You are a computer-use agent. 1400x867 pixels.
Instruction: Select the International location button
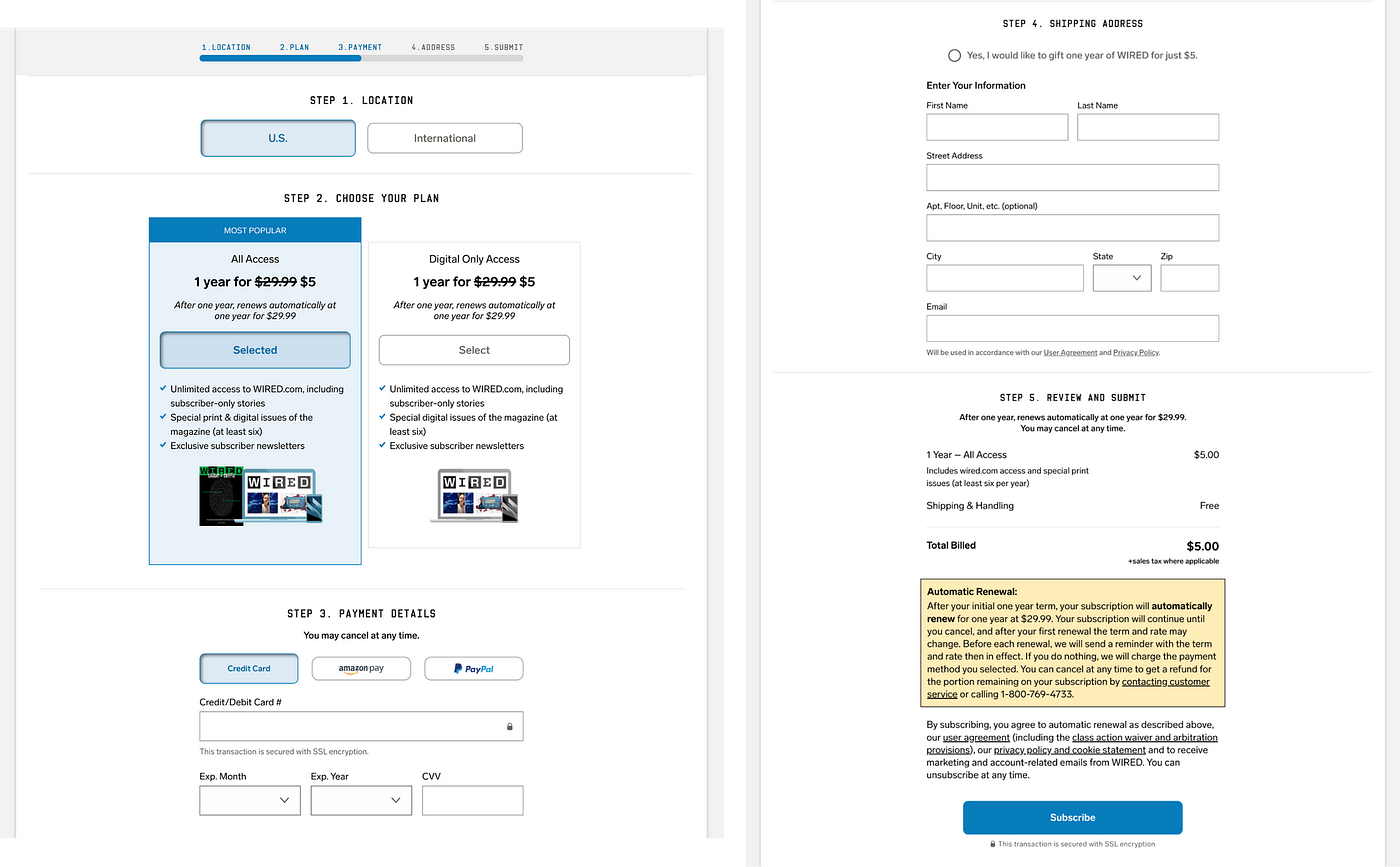445,138
